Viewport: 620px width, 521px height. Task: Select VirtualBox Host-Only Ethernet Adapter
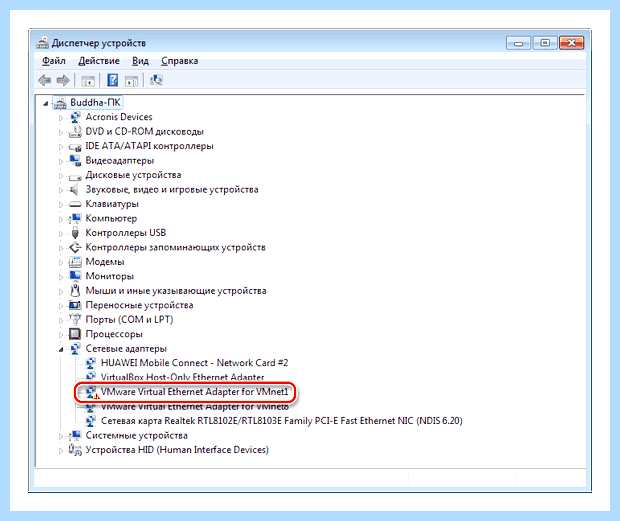point(182,377)
